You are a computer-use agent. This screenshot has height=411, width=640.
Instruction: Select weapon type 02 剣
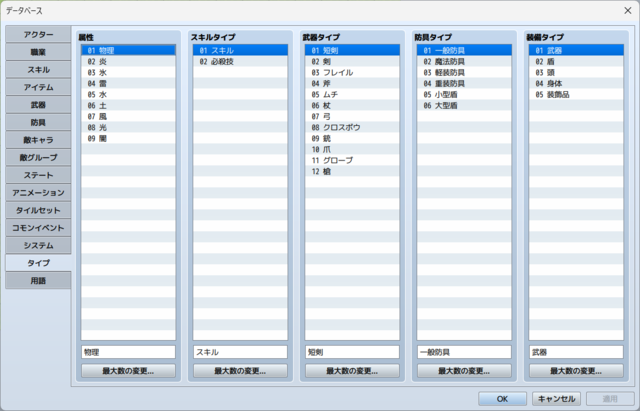click(352, 61)
